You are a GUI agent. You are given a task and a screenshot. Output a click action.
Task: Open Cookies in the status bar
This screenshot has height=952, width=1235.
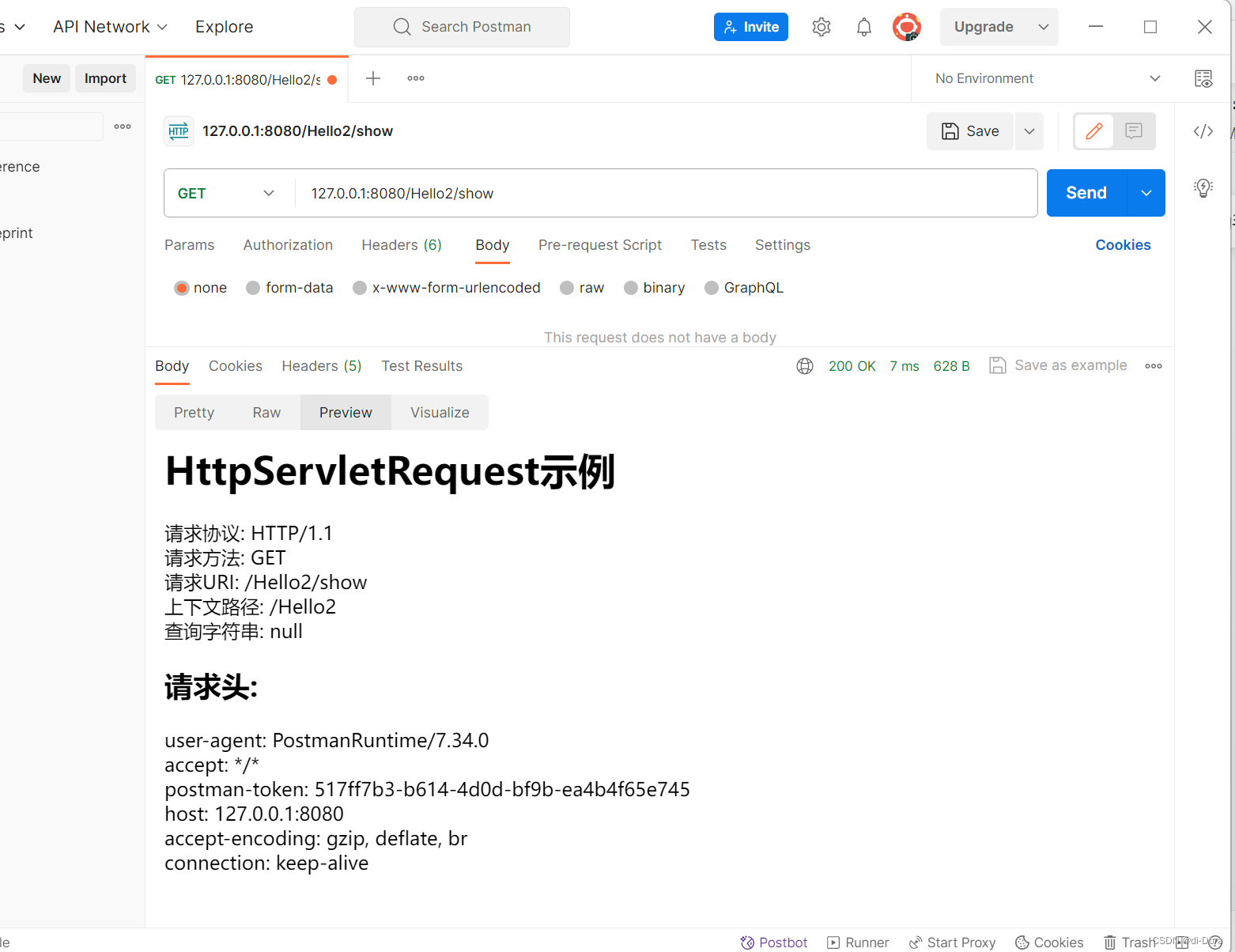(x=1049, y=943)
